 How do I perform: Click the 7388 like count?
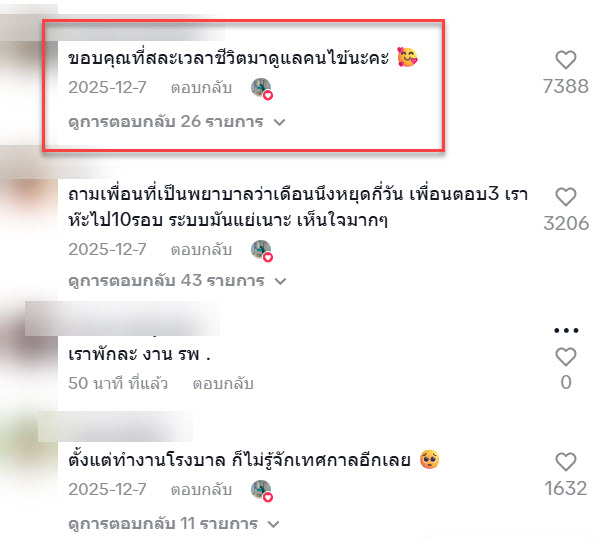point(565,87)
